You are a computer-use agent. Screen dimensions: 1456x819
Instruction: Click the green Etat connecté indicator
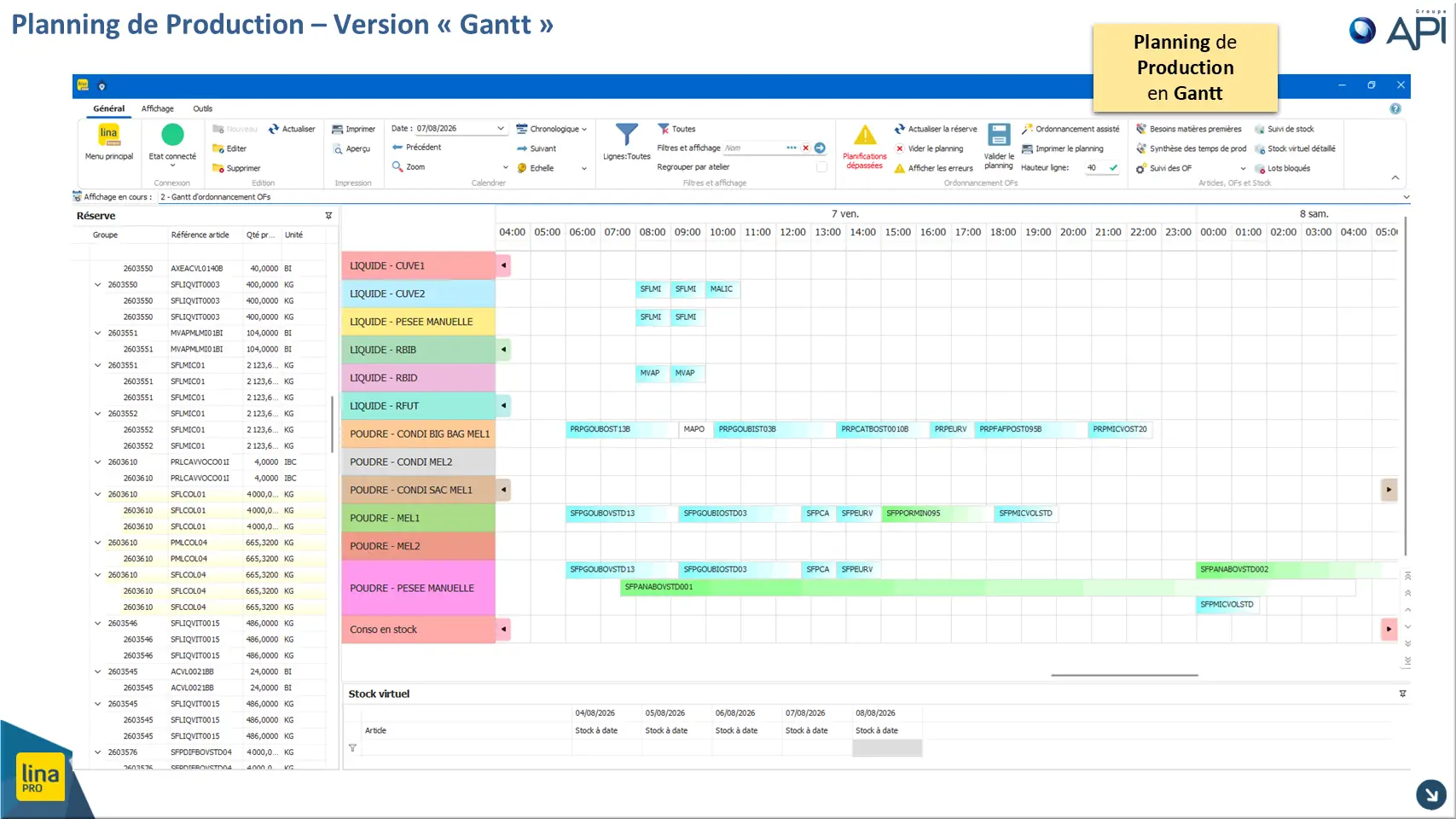coord(172,135)
